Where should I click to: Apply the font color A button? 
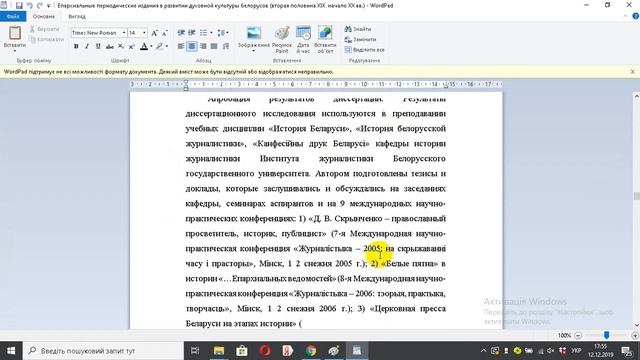click(144, 47)
